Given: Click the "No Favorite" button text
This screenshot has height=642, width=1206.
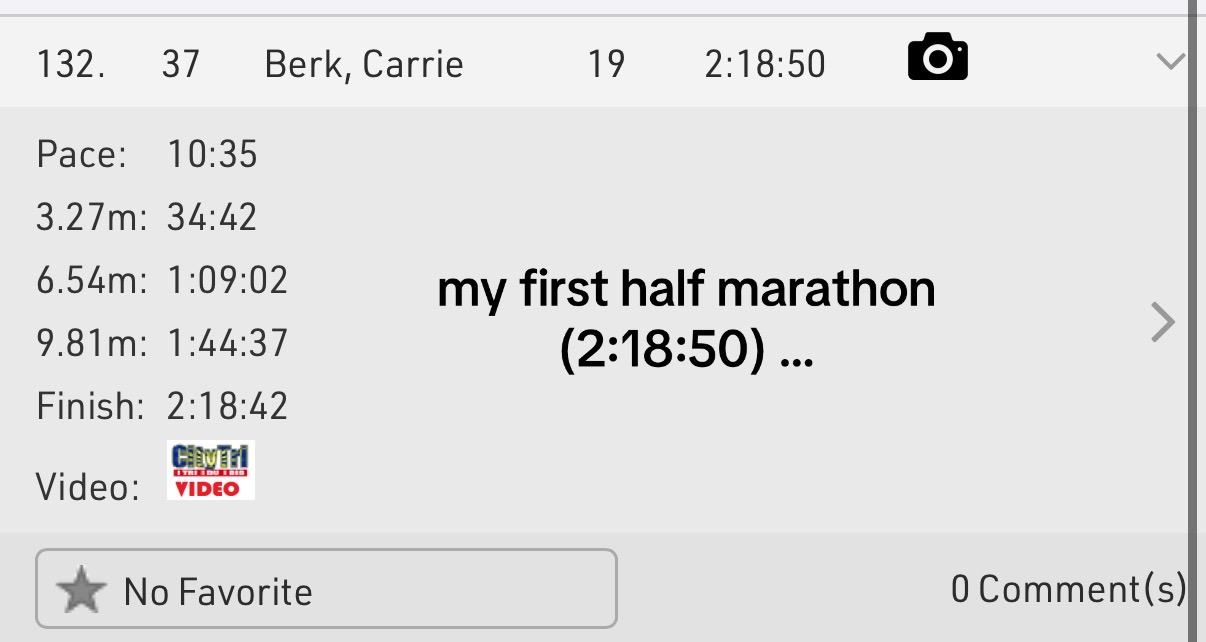Looking at the screenshot, I should pyautogui.click(x=218, y=592).
